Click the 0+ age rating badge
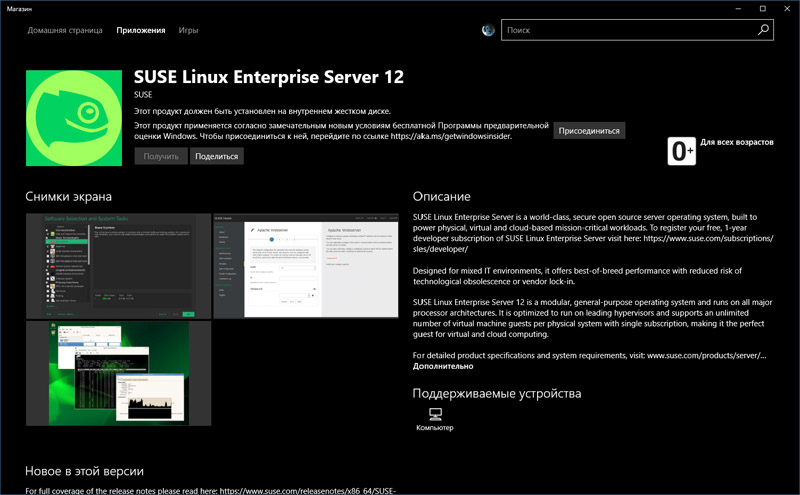This screenshot has width=800, height=495. point(682,151)
